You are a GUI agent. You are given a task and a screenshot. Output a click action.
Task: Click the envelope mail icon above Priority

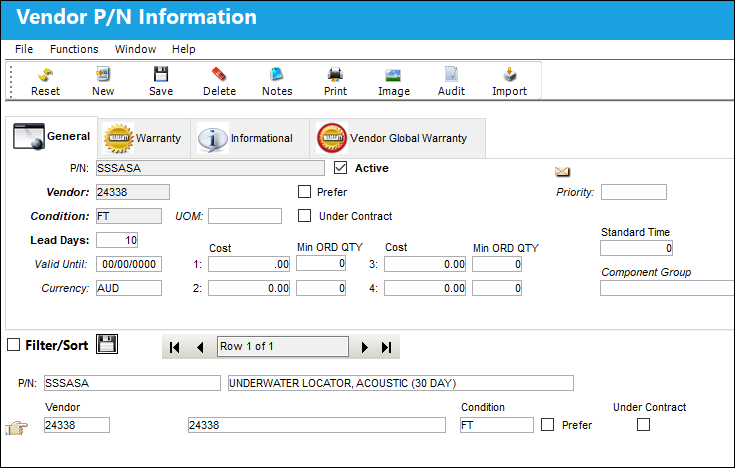tap(562, 172)
